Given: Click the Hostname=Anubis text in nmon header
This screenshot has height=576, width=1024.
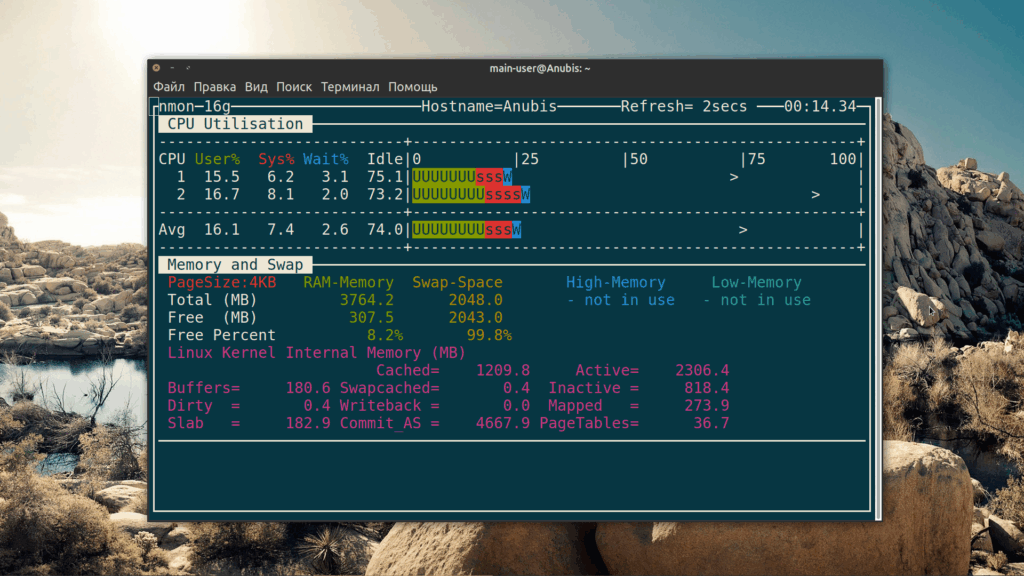Looking at the screenshot, I should (x=488, y=106).
